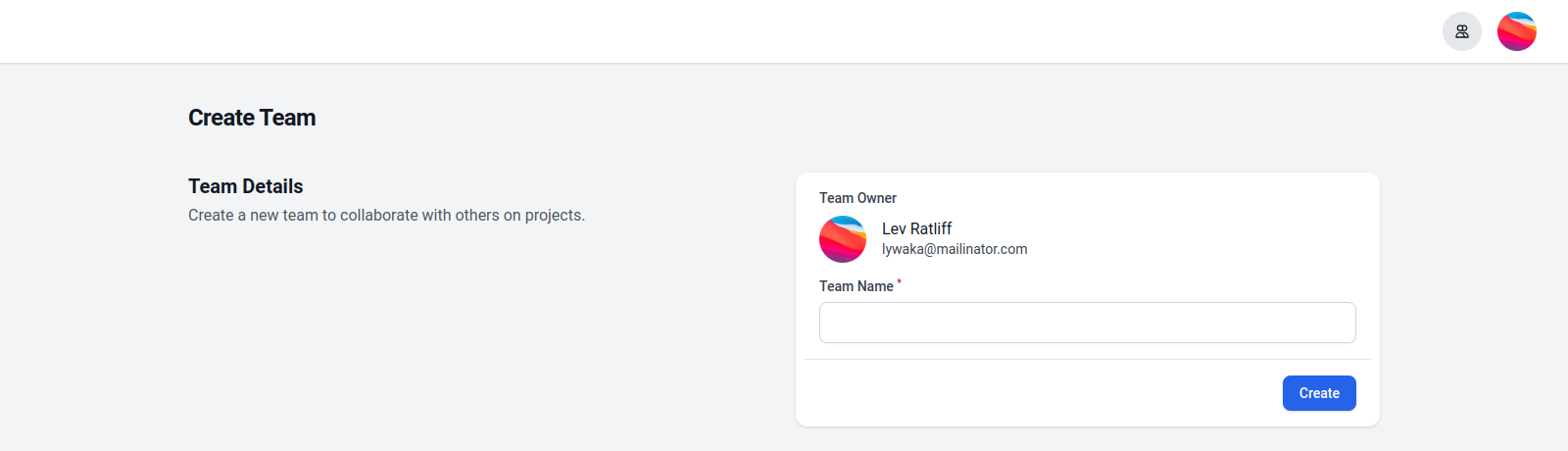Click Lev Ratliff's owner avatar picture
Image resolution: width=1568 pixels, height=451 pixels.
(843, 239)
